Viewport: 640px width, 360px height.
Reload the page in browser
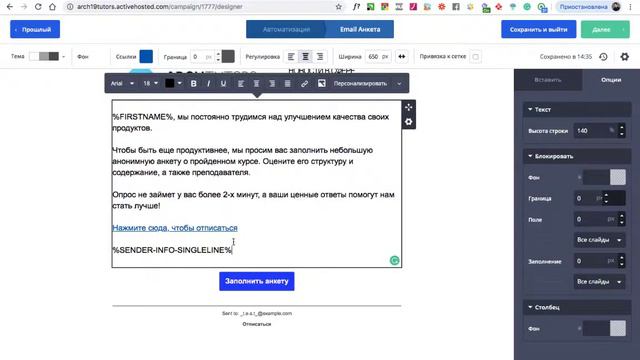[x=38, y=7]
